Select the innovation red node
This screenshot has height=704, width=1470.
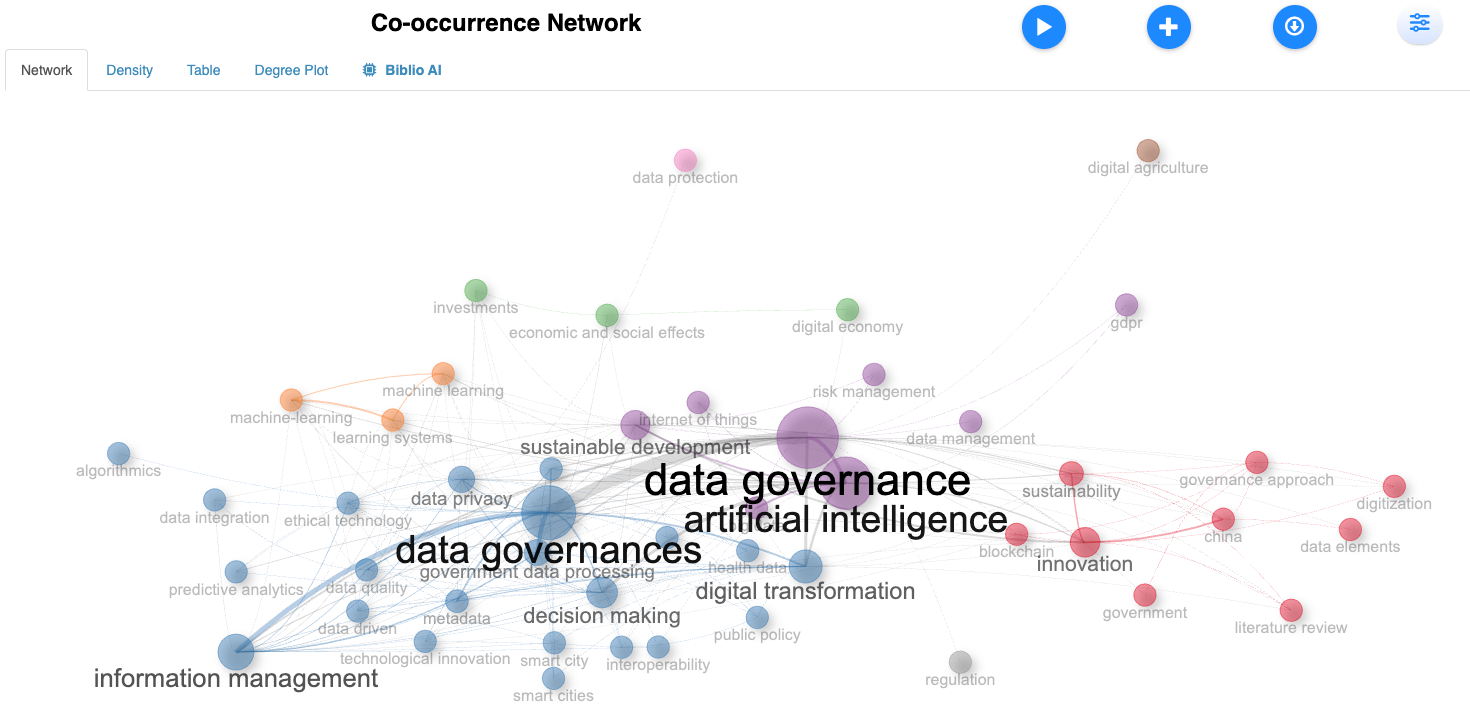click(x=1085, y=543)
